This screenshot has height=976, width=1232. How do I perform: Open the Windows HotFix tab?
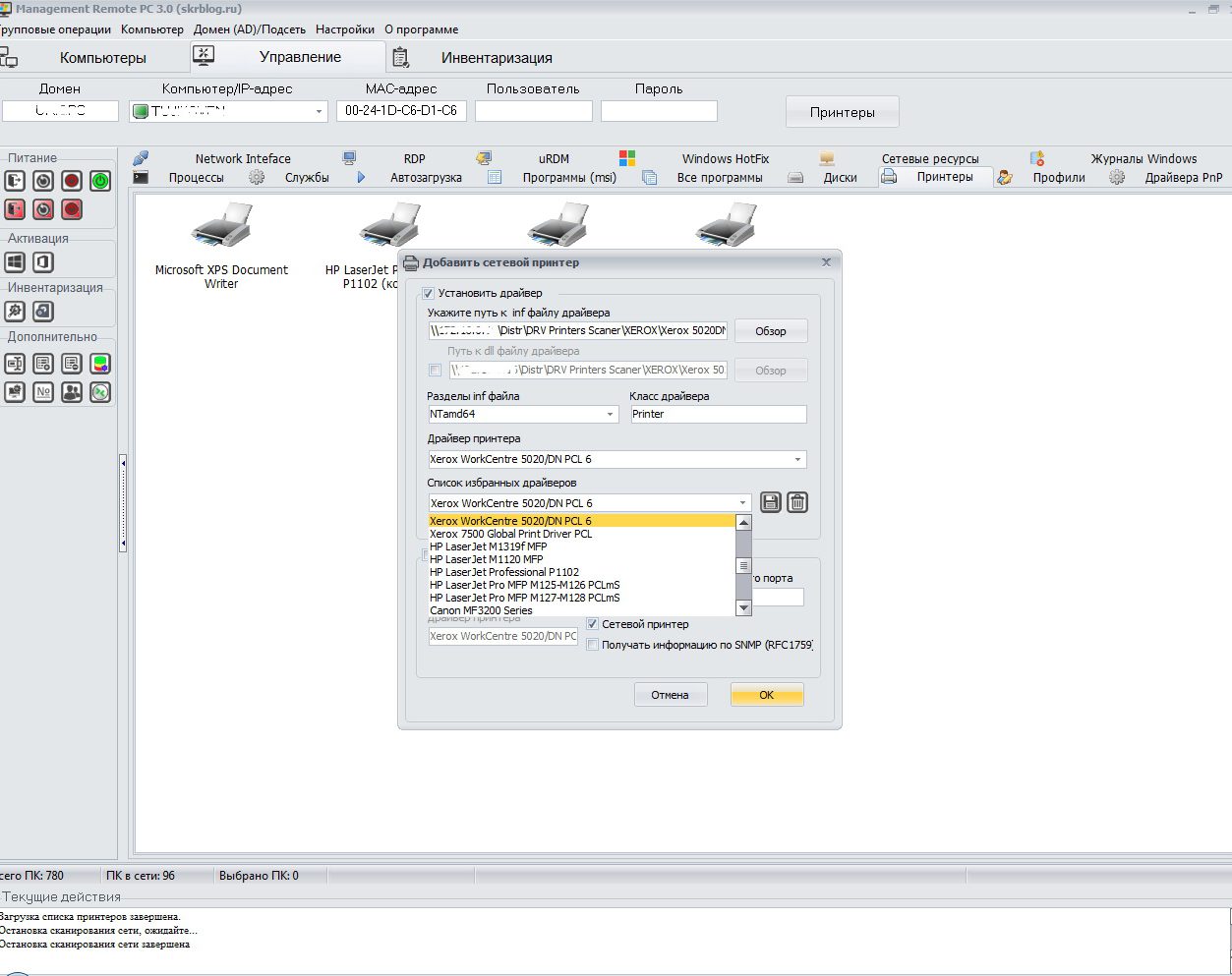tap(726, 158)
